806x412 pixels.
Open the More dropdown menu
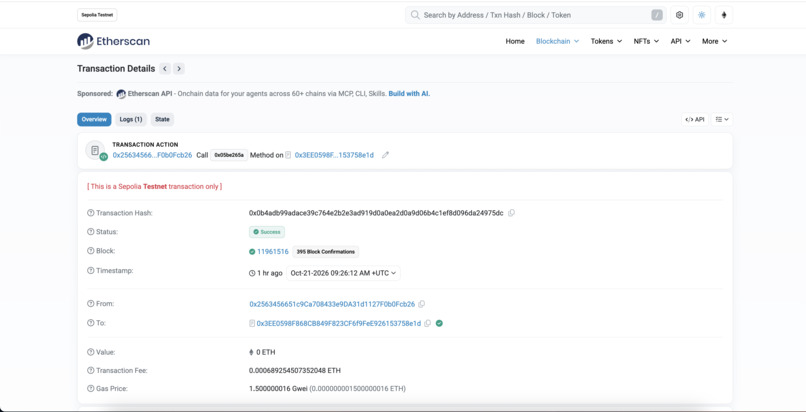715,41
